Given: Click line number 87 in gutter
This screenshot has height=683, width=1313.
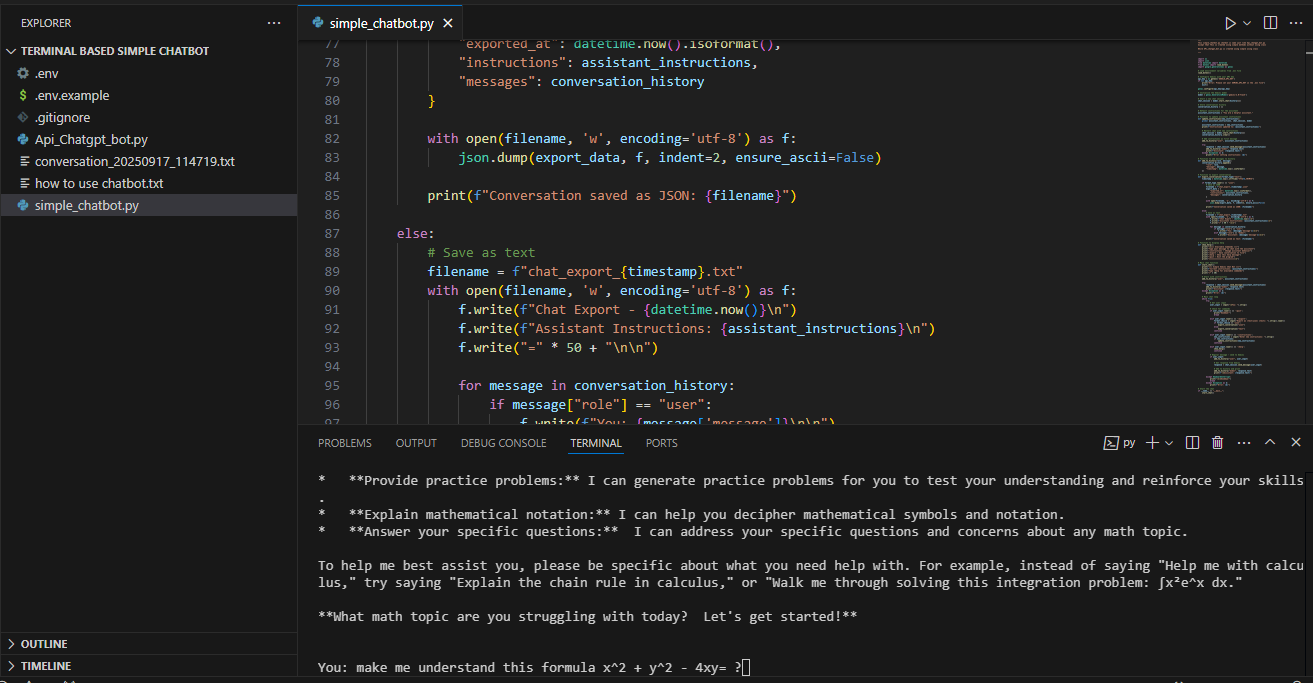Looking at the screenshot, I should click(332, 234).
